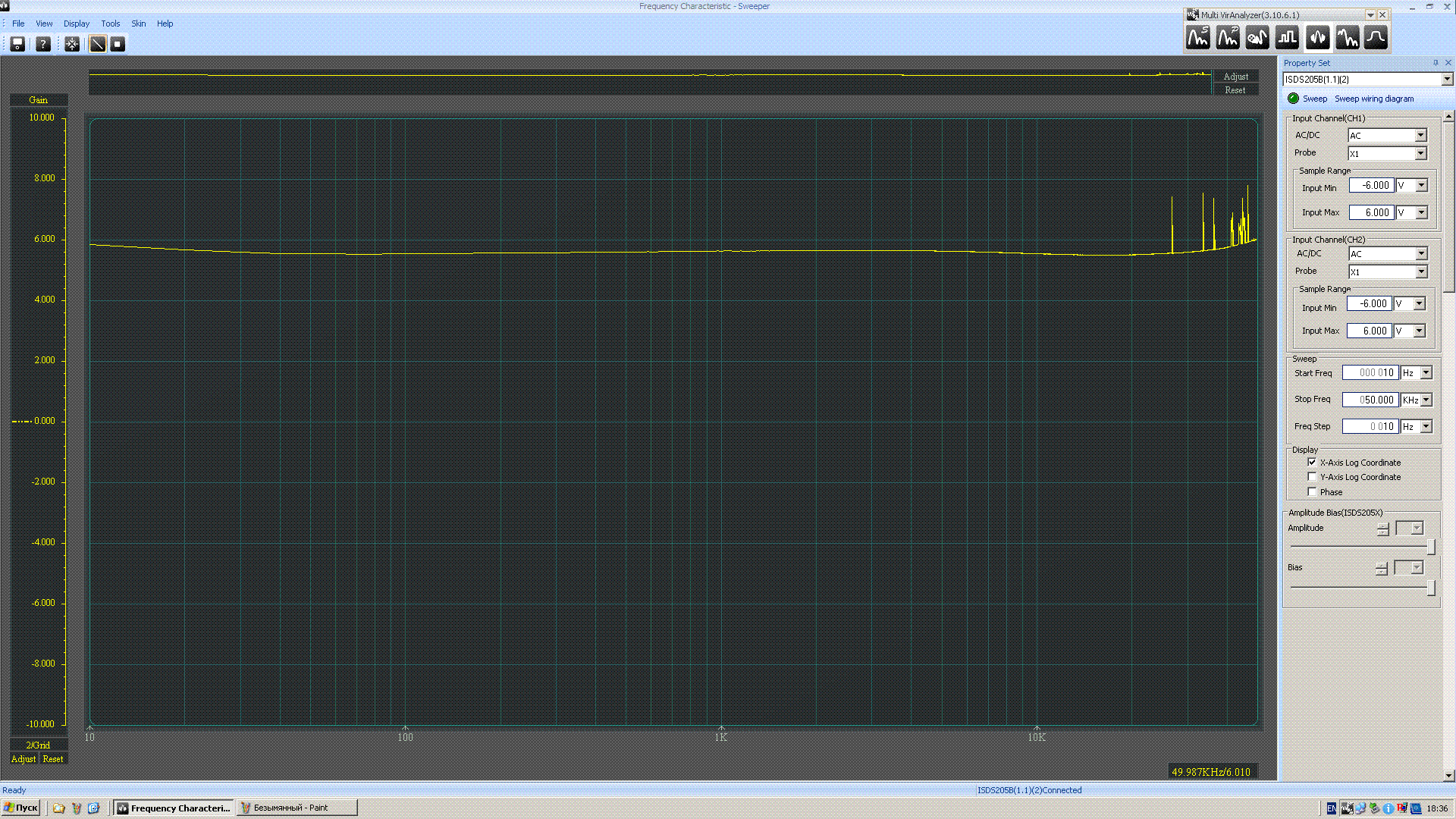Uncheck X-Axis Log Coordinate checkbox
This screenshot has width=1456, height=819.
(1312, 462)
